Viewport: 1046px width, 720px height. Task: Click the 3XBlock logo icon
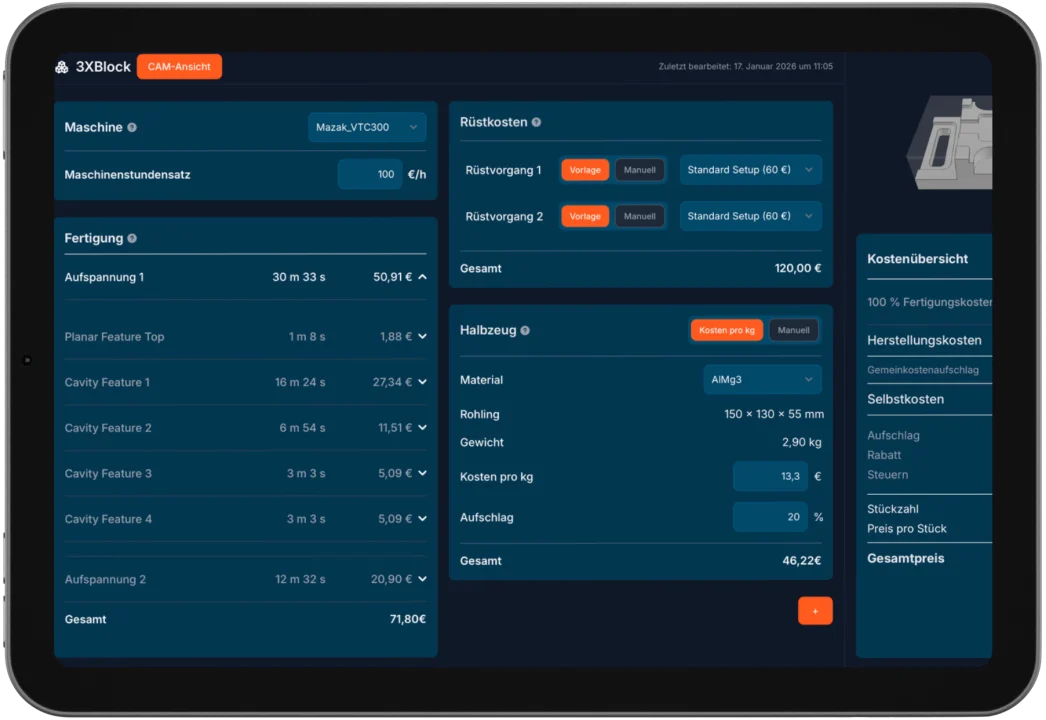[x=63, y=67]
